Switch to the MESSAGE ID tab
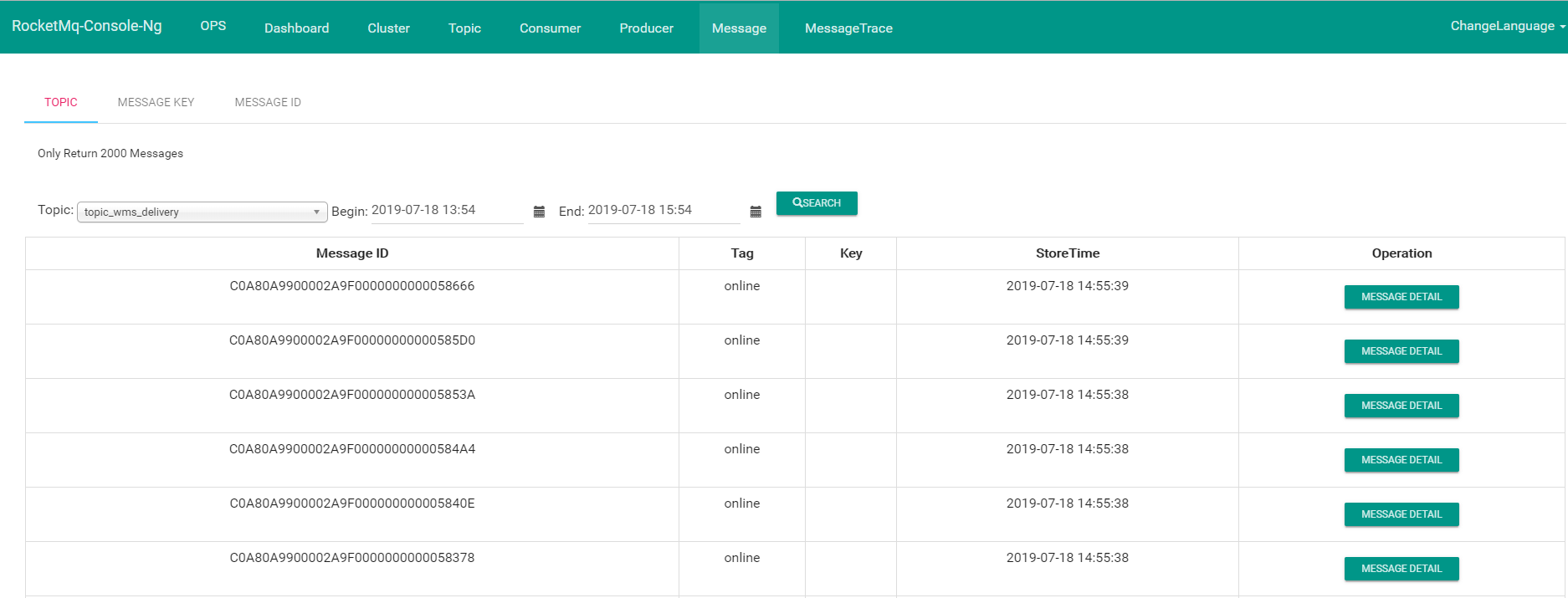Screen dimensions: 1568x598 click(x=268, y=102)
